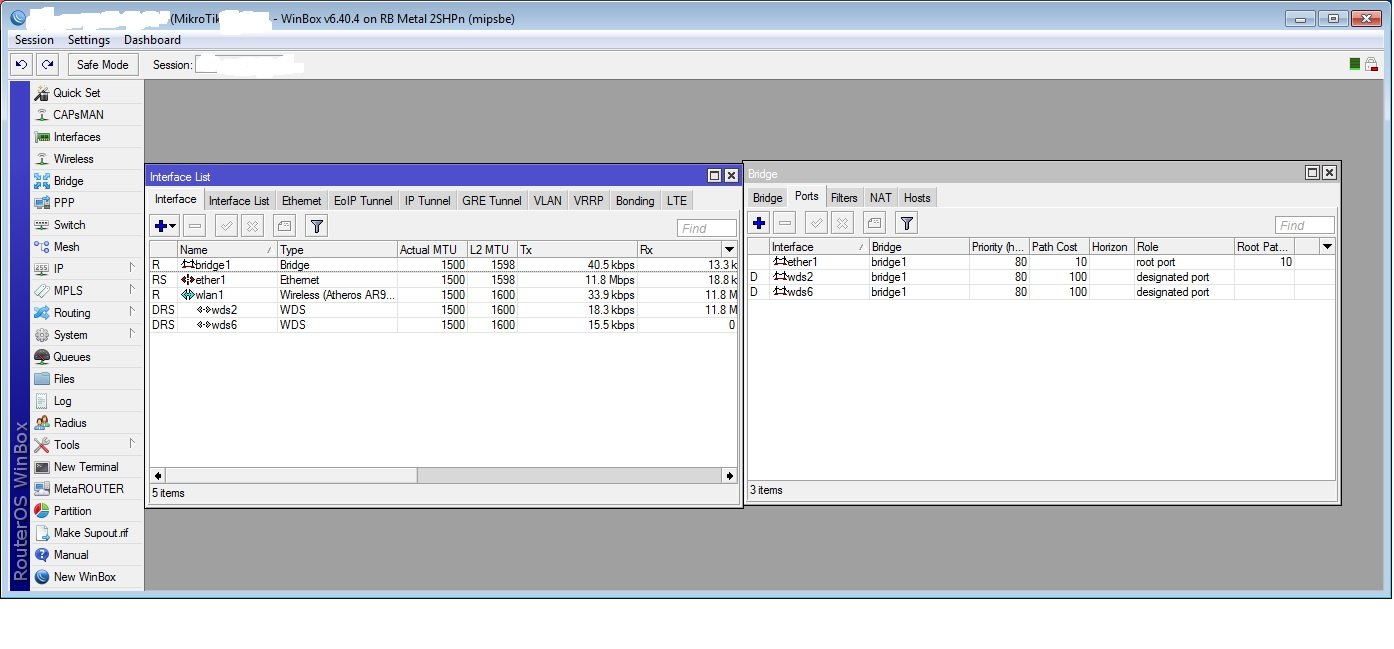
Task: Click the Interface List horizontal scrollbar
Action: [444, 476]
